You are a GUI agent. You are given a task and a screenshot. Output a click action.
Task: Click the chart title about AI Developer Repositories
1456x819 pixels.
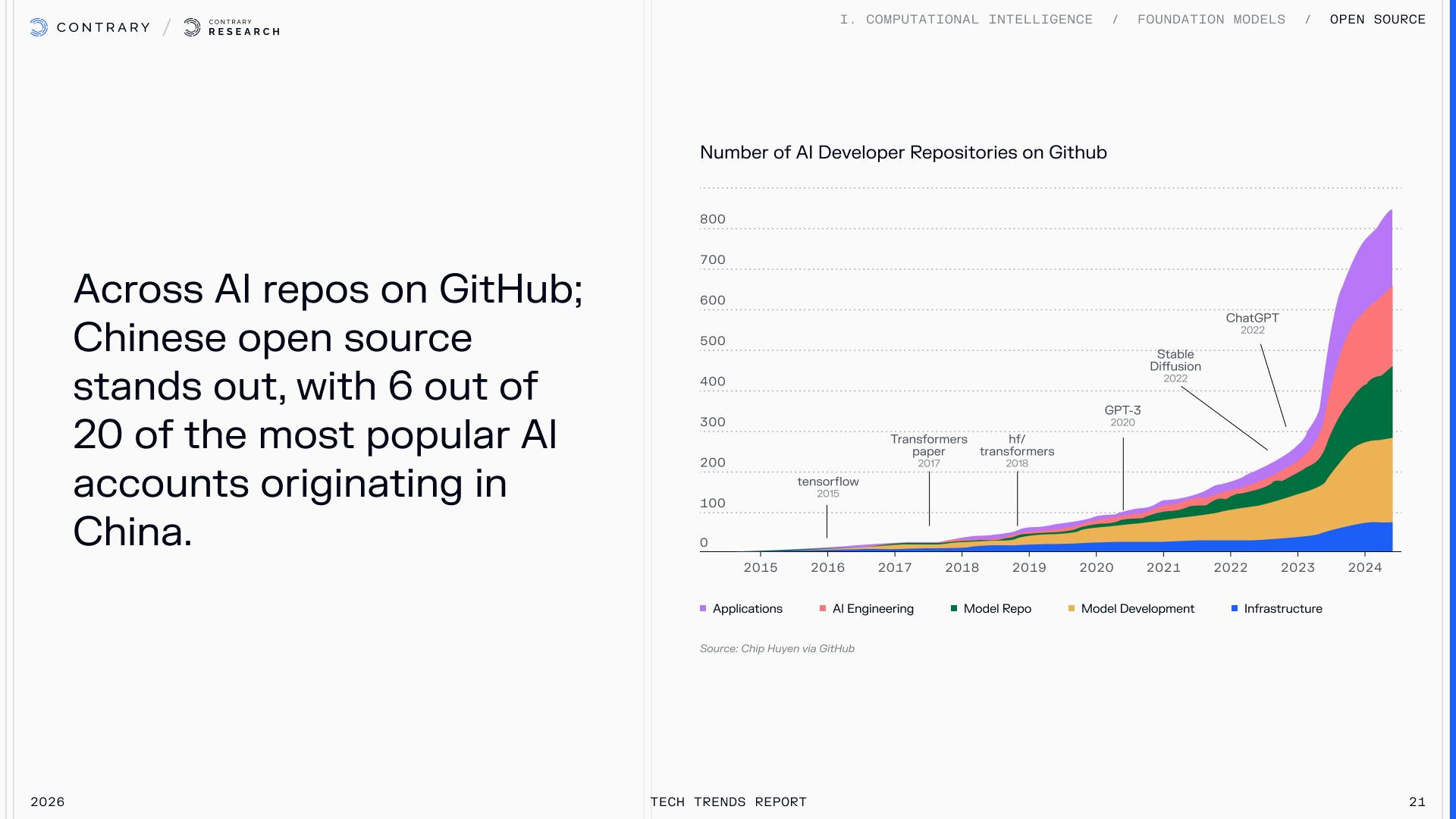902,152
